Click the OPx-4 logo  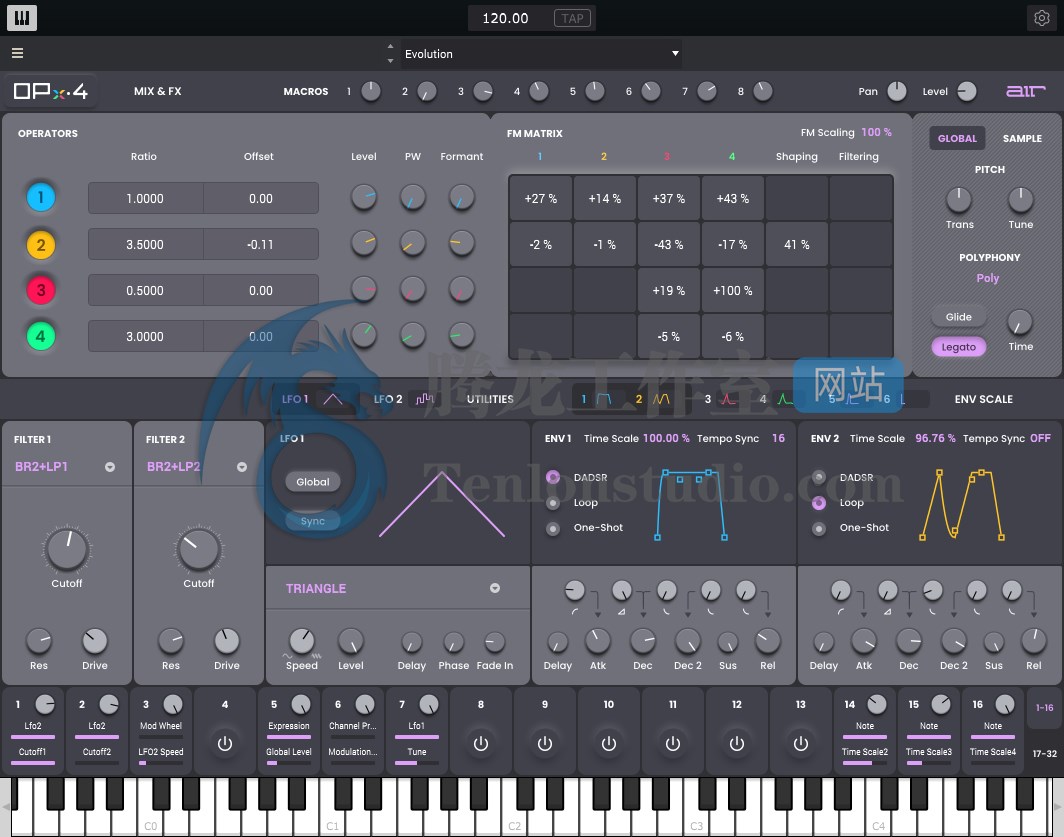pyautogui.click(x=50, y=91)
